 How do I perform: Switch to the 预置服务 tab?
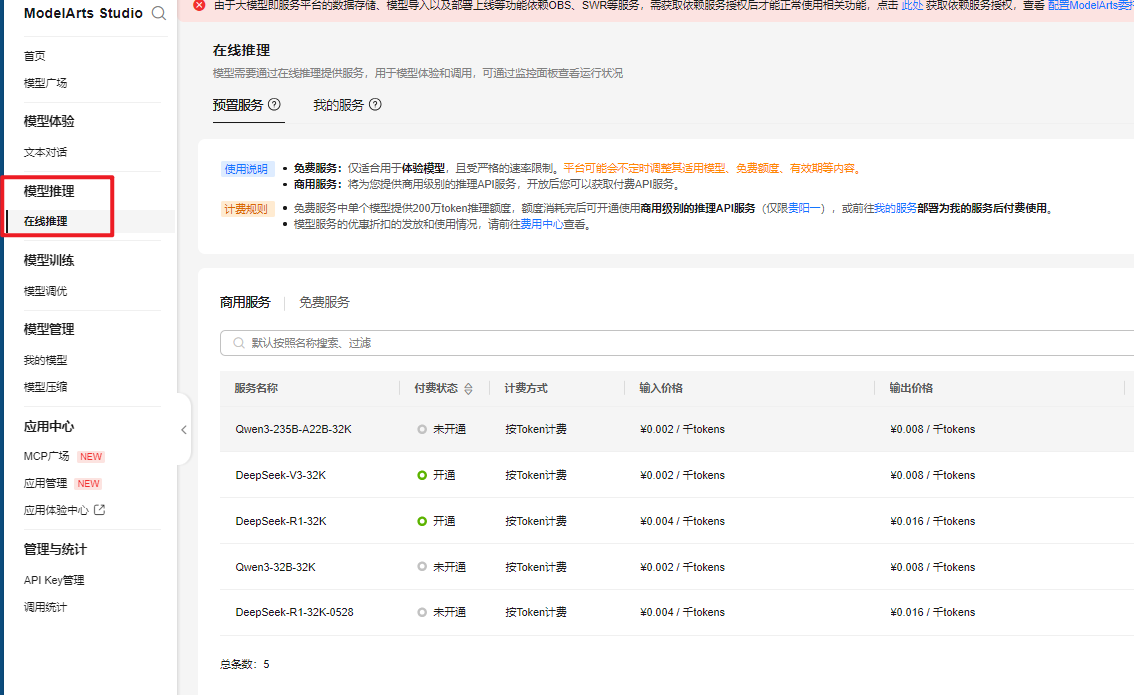[x=238, y=105]
